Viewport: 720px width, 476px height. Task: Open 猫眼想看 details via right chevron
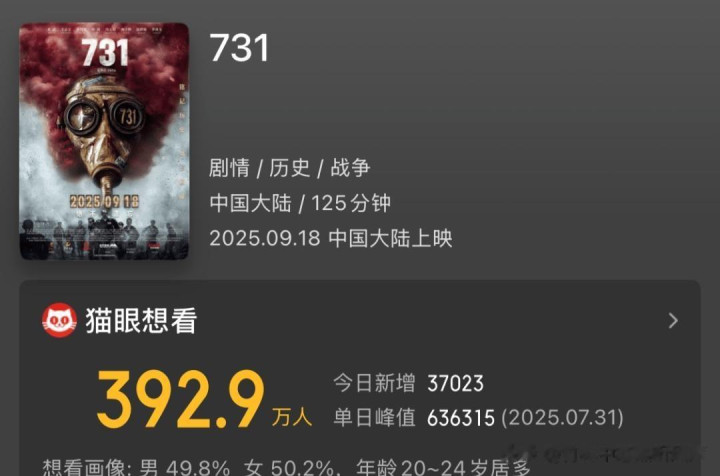[673, 320]
